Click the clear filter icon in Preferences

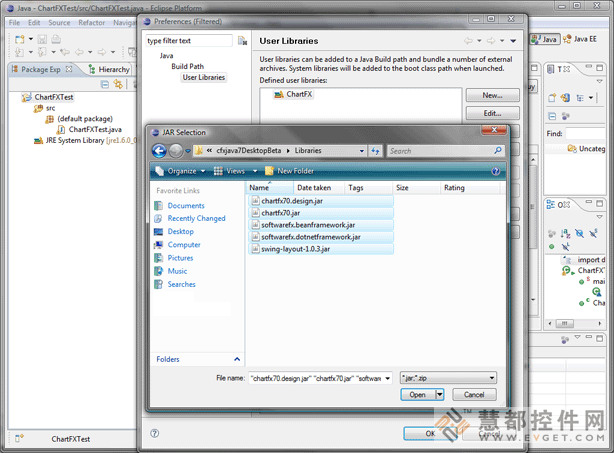click(x=242, y=41)
